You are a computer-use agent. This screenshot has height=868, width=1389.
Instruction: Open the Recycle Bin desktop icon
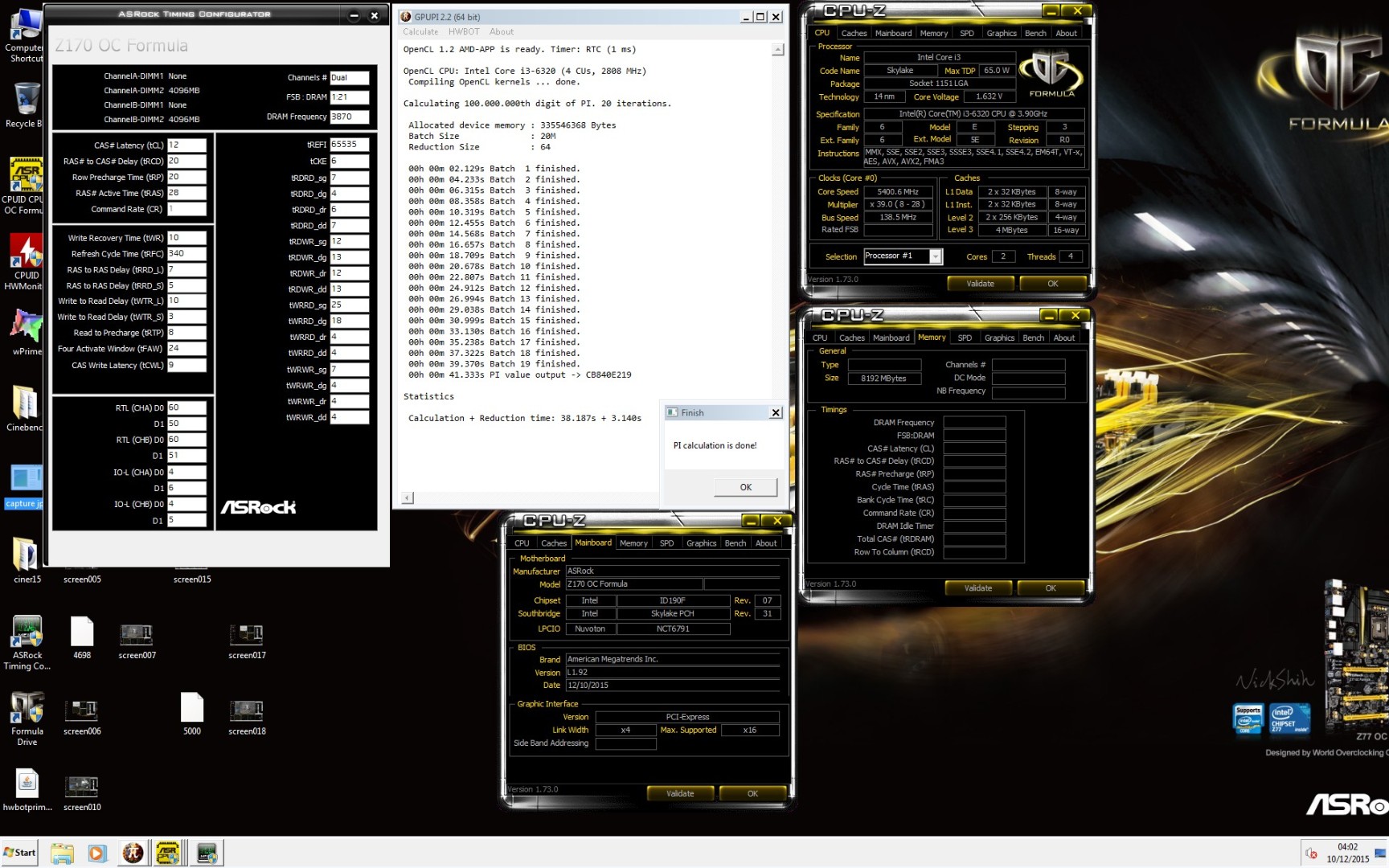26,104
